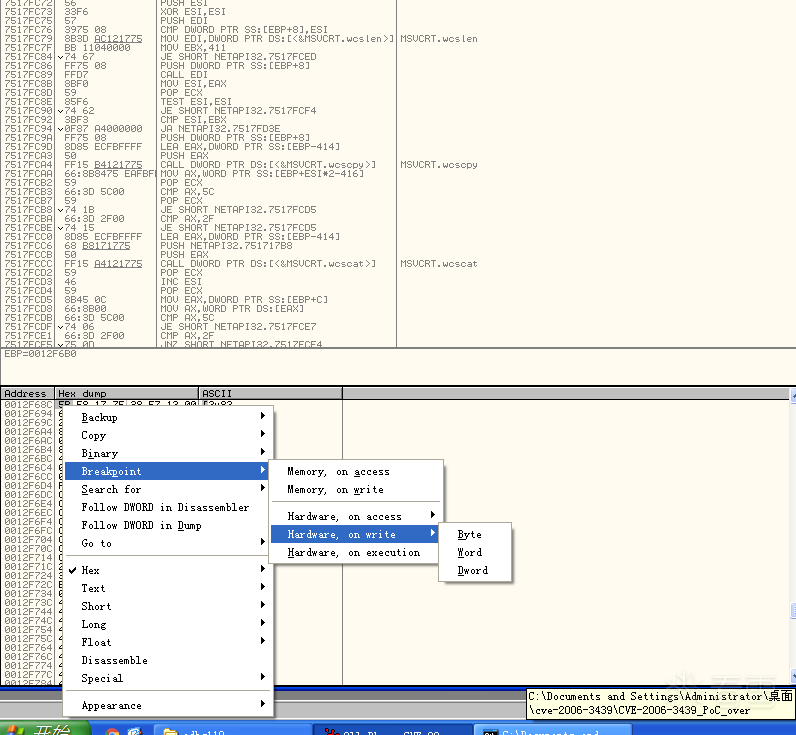Expand the Long display submenu arrow

coord(262,623)
